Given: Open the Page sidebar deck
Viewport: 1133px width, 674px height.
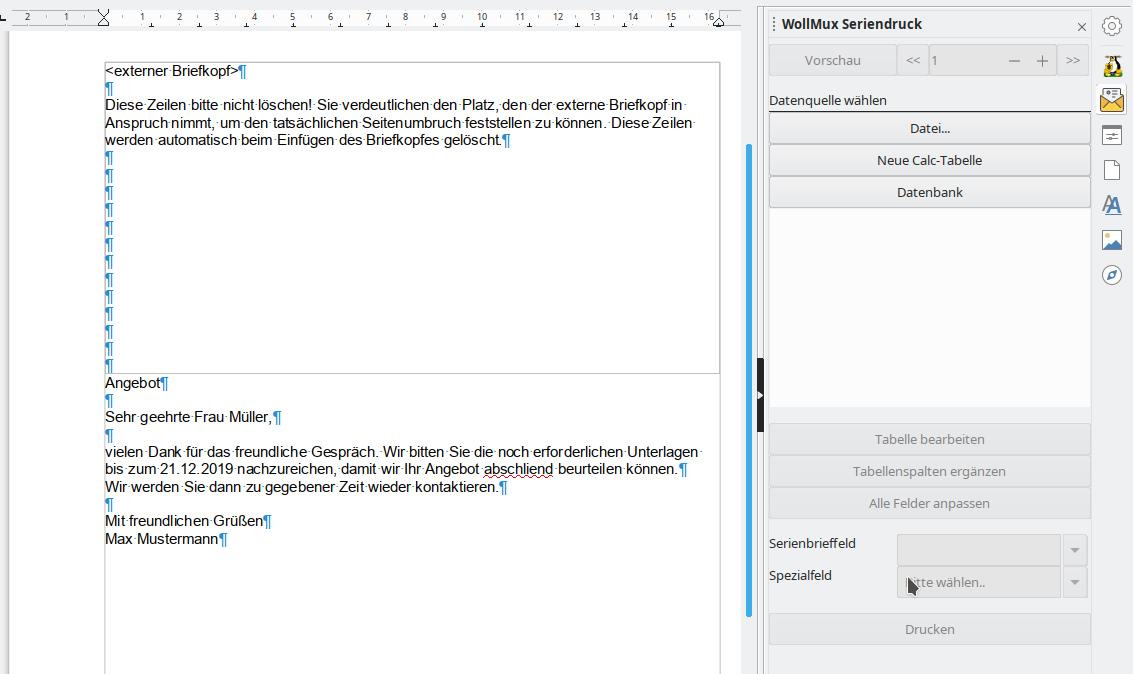Looking at the screenshot, I should [1111, 170].
